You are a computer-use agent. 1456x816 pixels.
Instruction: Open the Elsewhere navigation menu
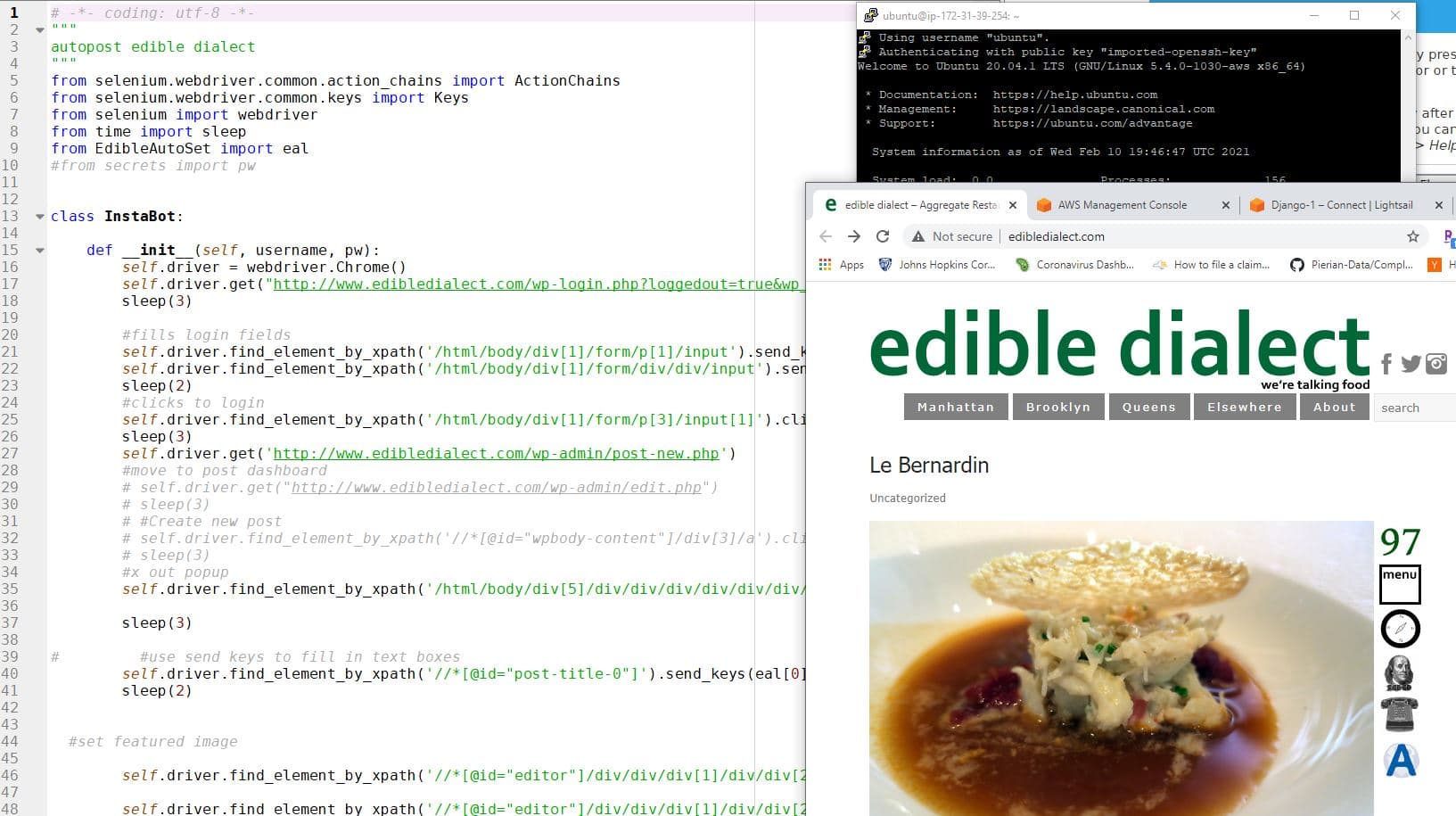tap(1245, 407)
